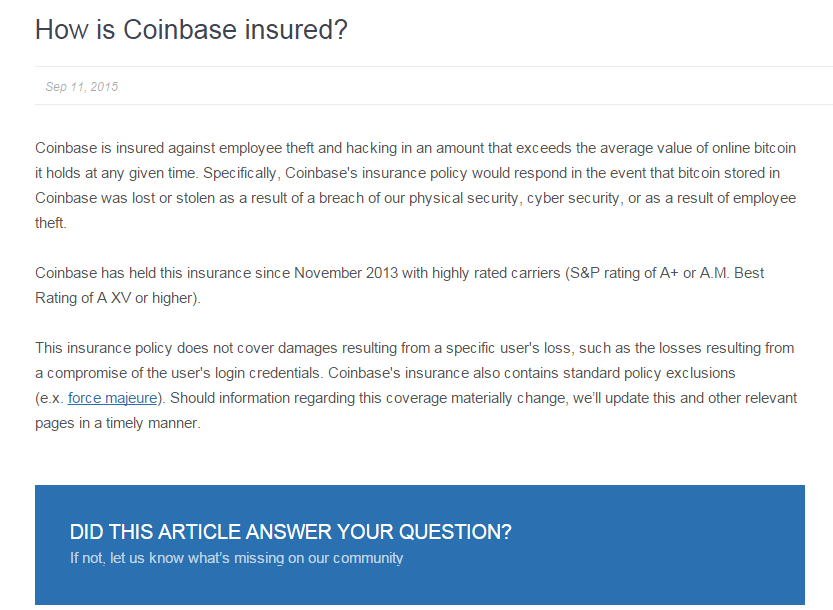Open the force majeure link
Screen dimensions: 833x610
pos(113,398)
